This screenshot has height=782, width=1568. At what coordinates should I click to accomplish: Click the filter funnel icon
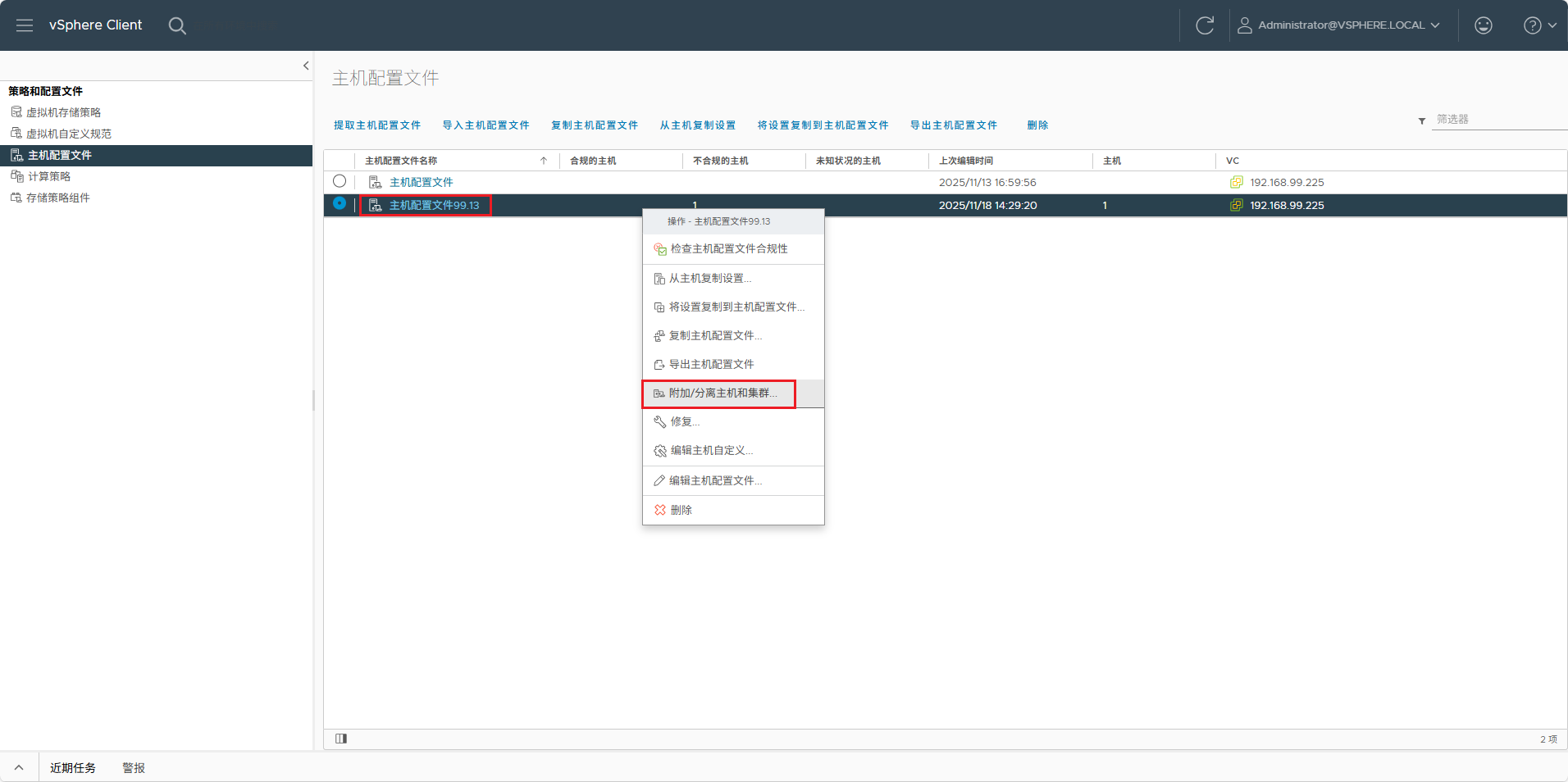(1422, 121)
